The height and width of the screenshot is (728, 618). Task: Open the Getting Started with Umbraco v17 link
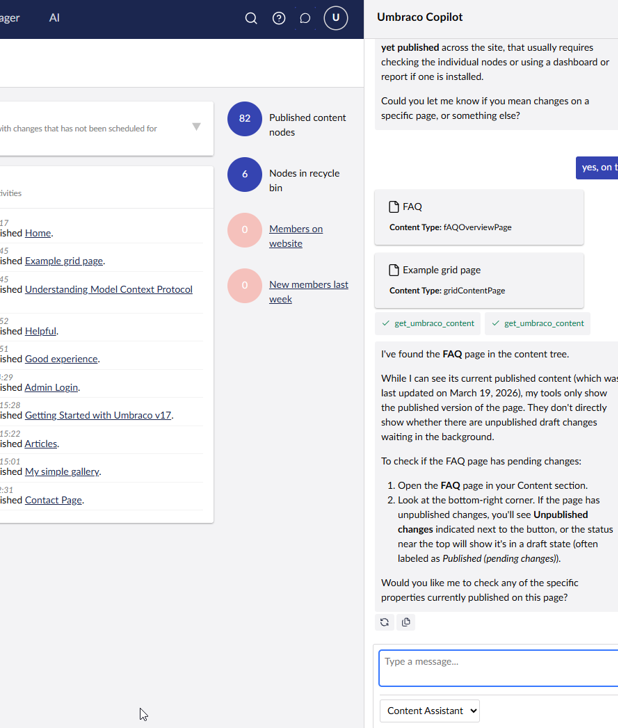point(98,415)
